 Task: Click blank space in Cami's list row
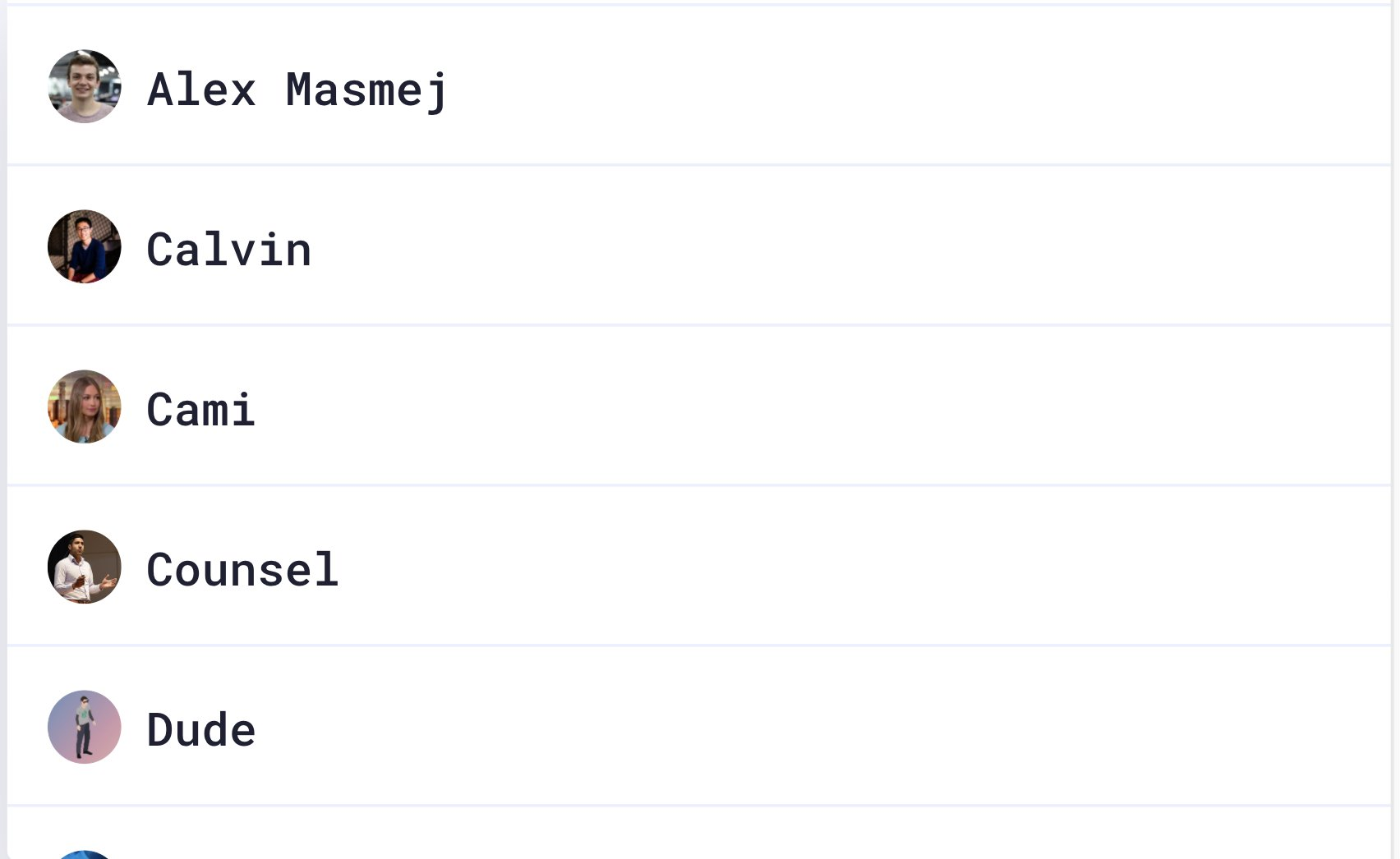822,407
